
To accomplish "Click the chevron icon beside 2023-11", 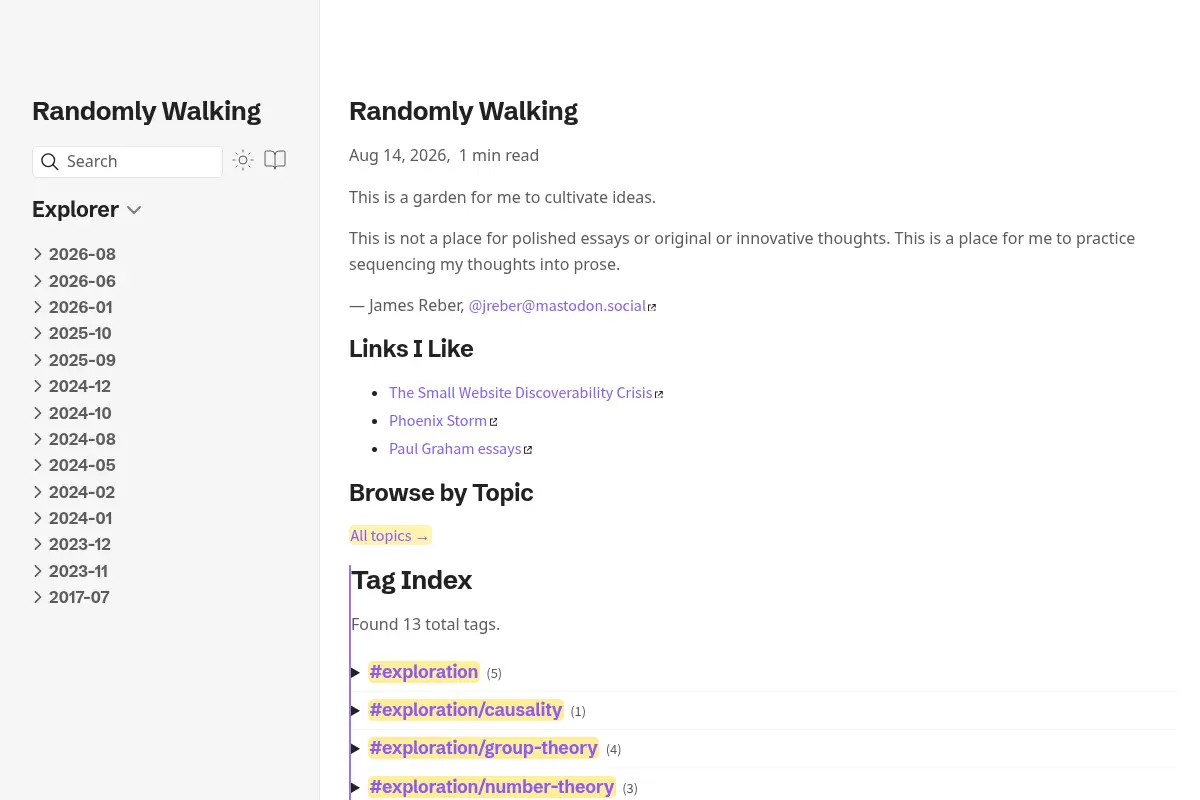I will click(38, 571).
